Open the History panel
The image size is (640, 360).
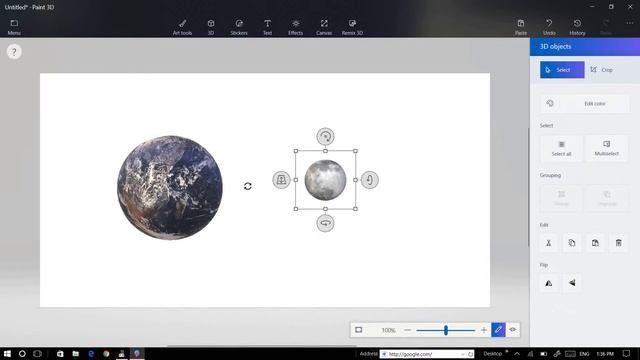pos(577,27)
